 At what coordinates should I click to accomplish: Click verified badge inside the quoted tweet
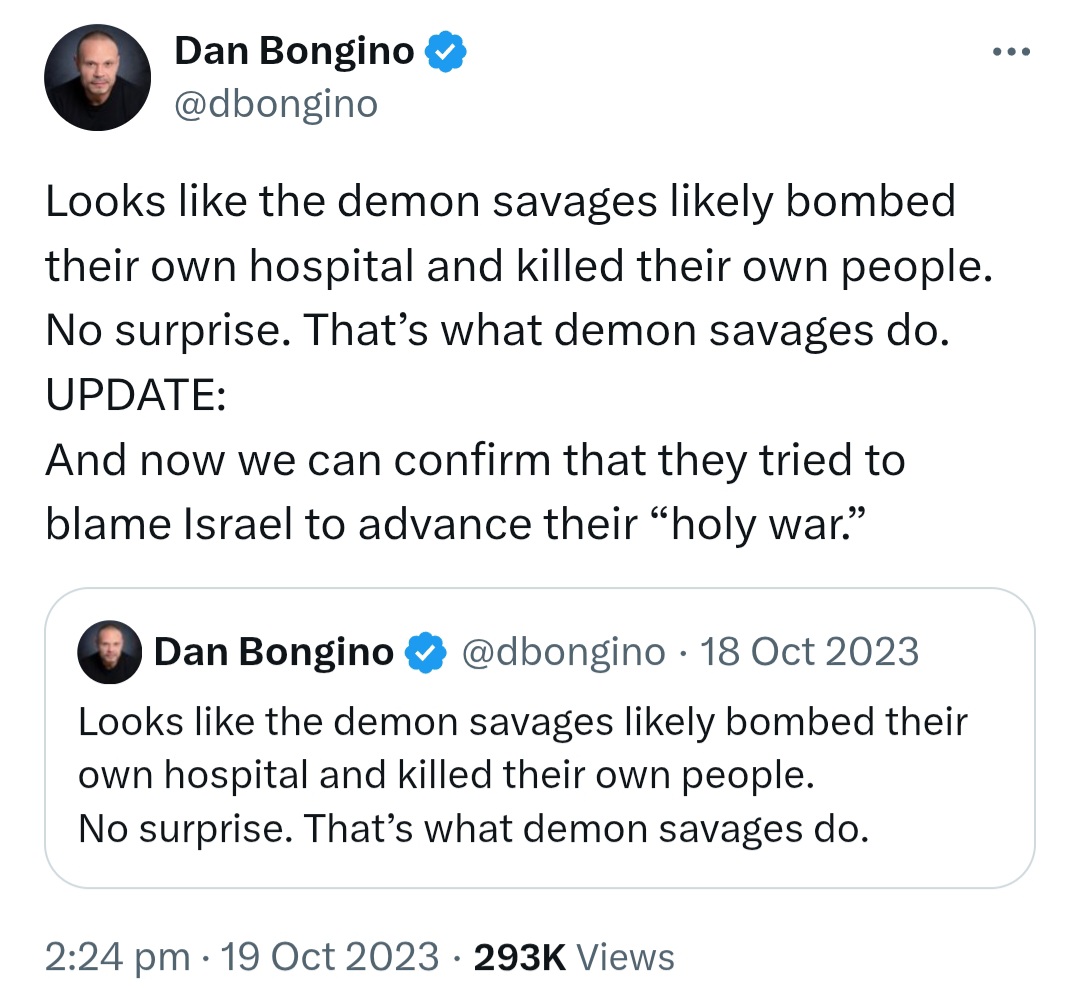coord(426,652)
